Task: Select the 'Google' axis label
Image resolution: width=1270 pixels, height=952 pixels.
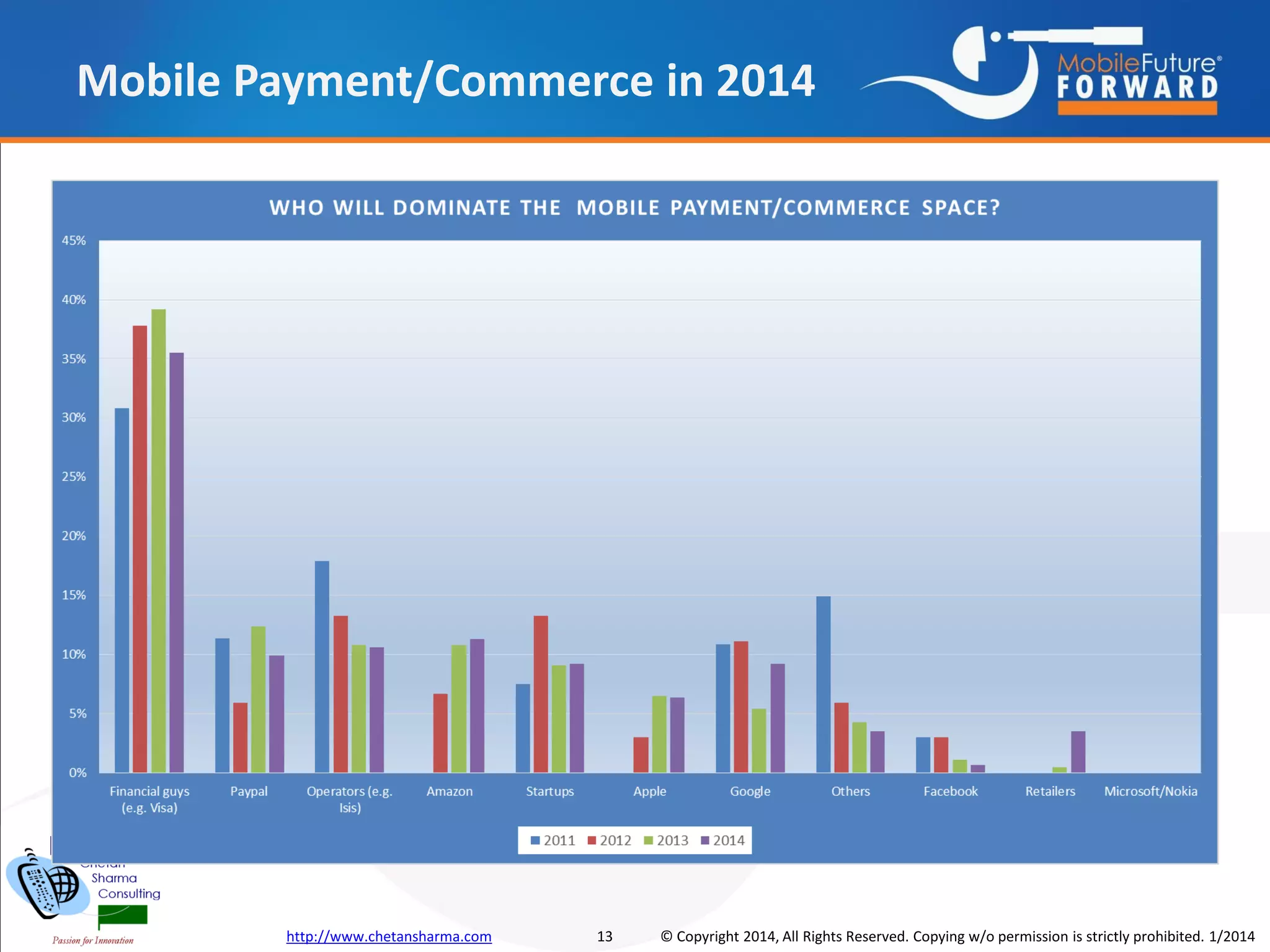Action: point(750,791)
